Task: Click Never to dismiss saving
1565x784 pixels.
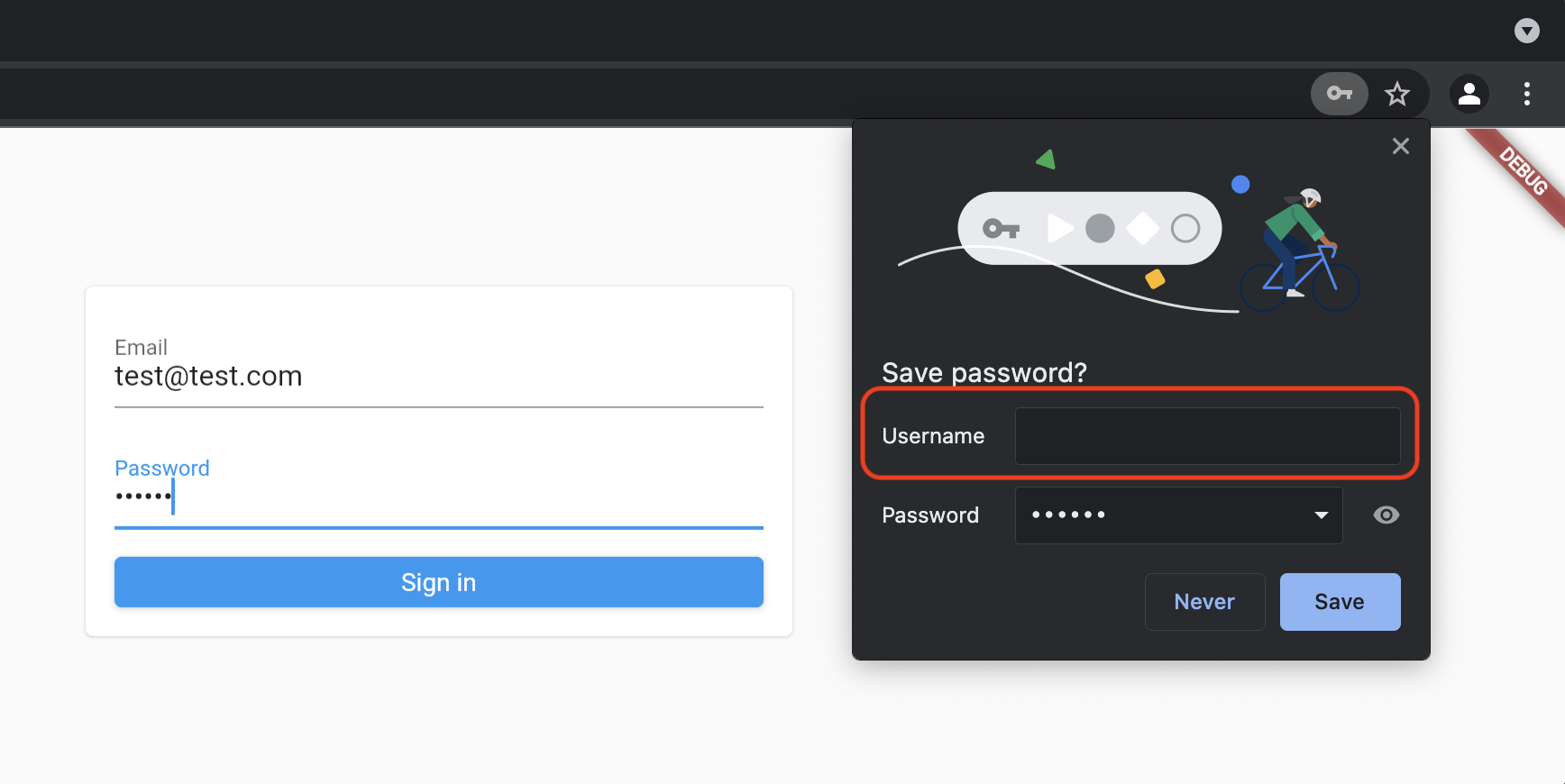Action: pos(1204,601)
